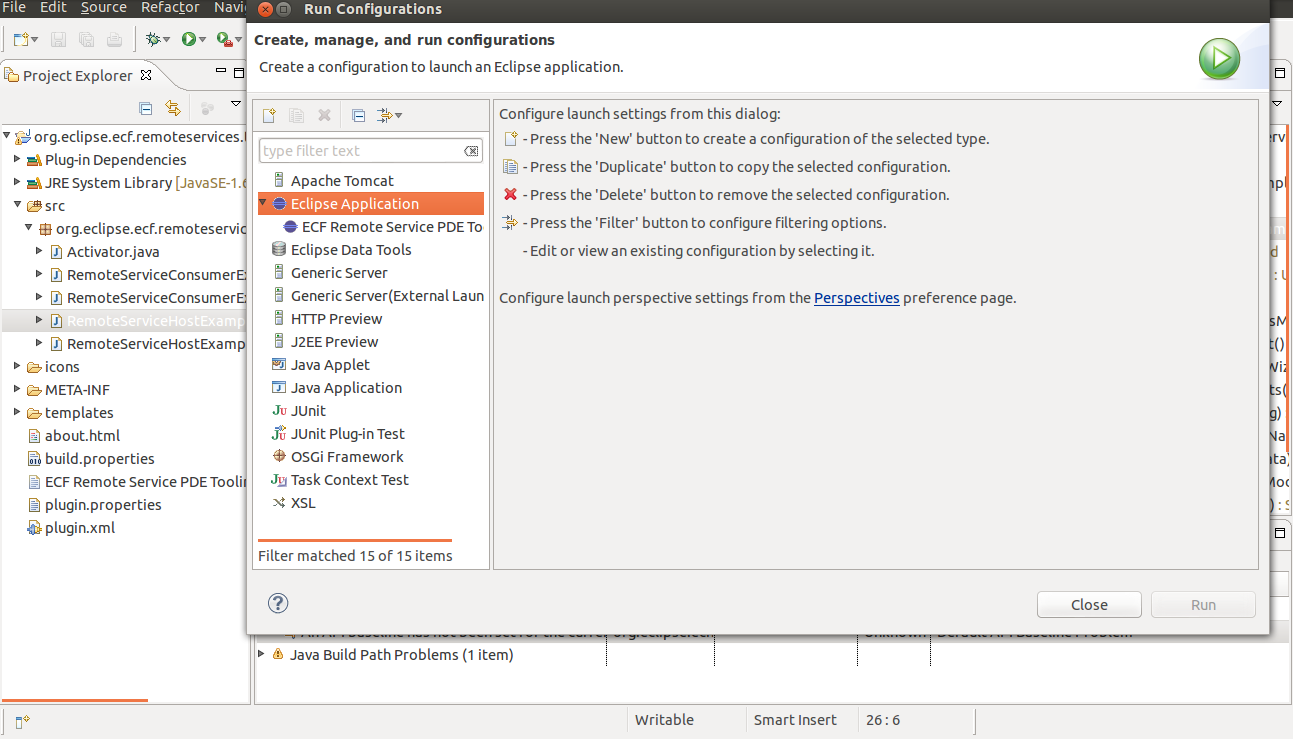Open the Edit menu

pos(53,7)
